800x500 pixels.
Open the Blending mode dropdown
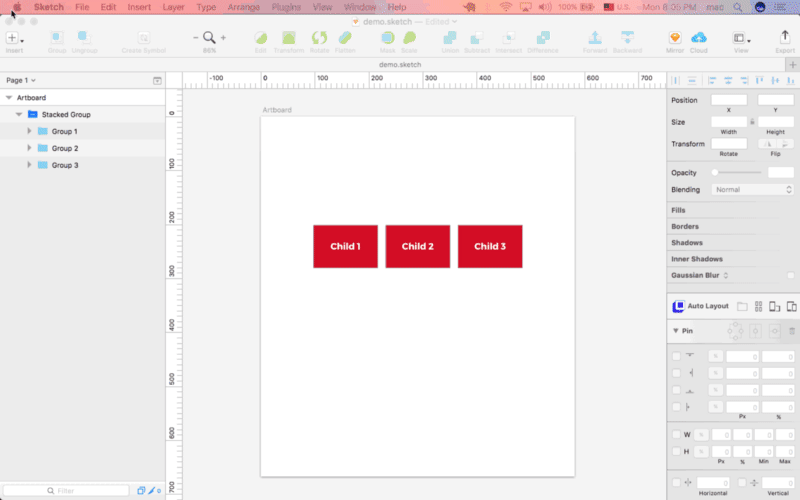coord(753,189)
